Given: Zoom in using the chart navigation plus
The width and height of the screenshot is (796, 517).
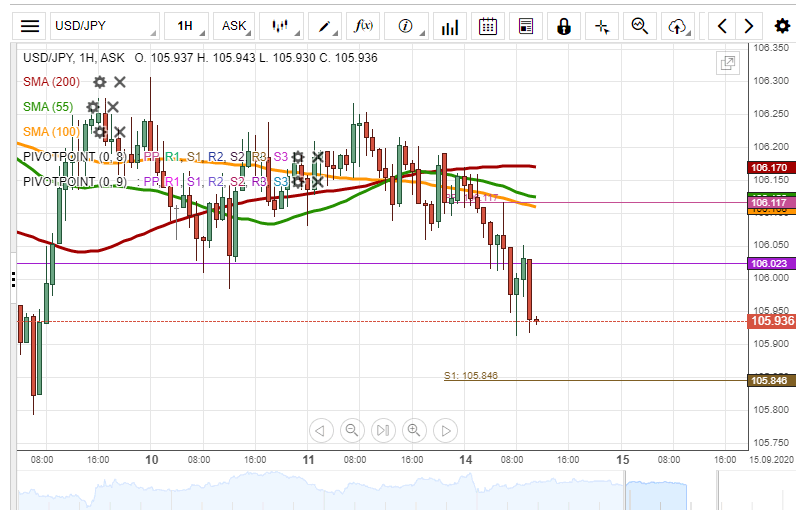Looking at the screenshot, I should pos(413,431).
